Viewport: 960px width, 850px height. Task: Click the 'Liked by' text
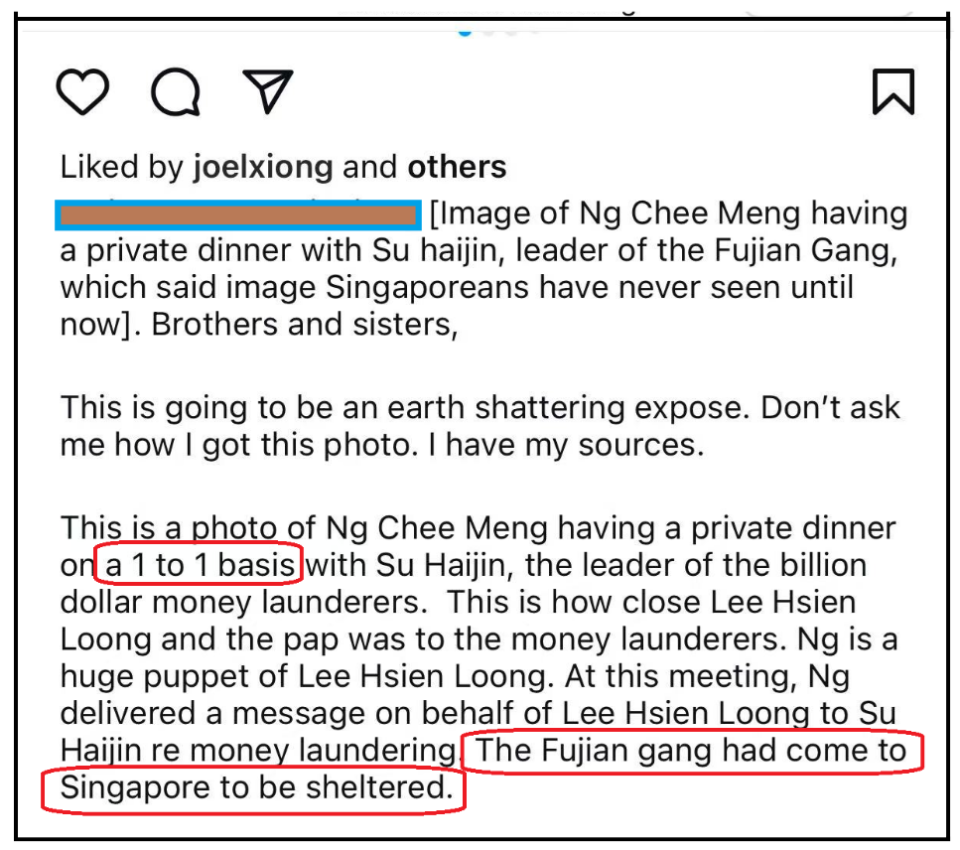pos(122,167)
